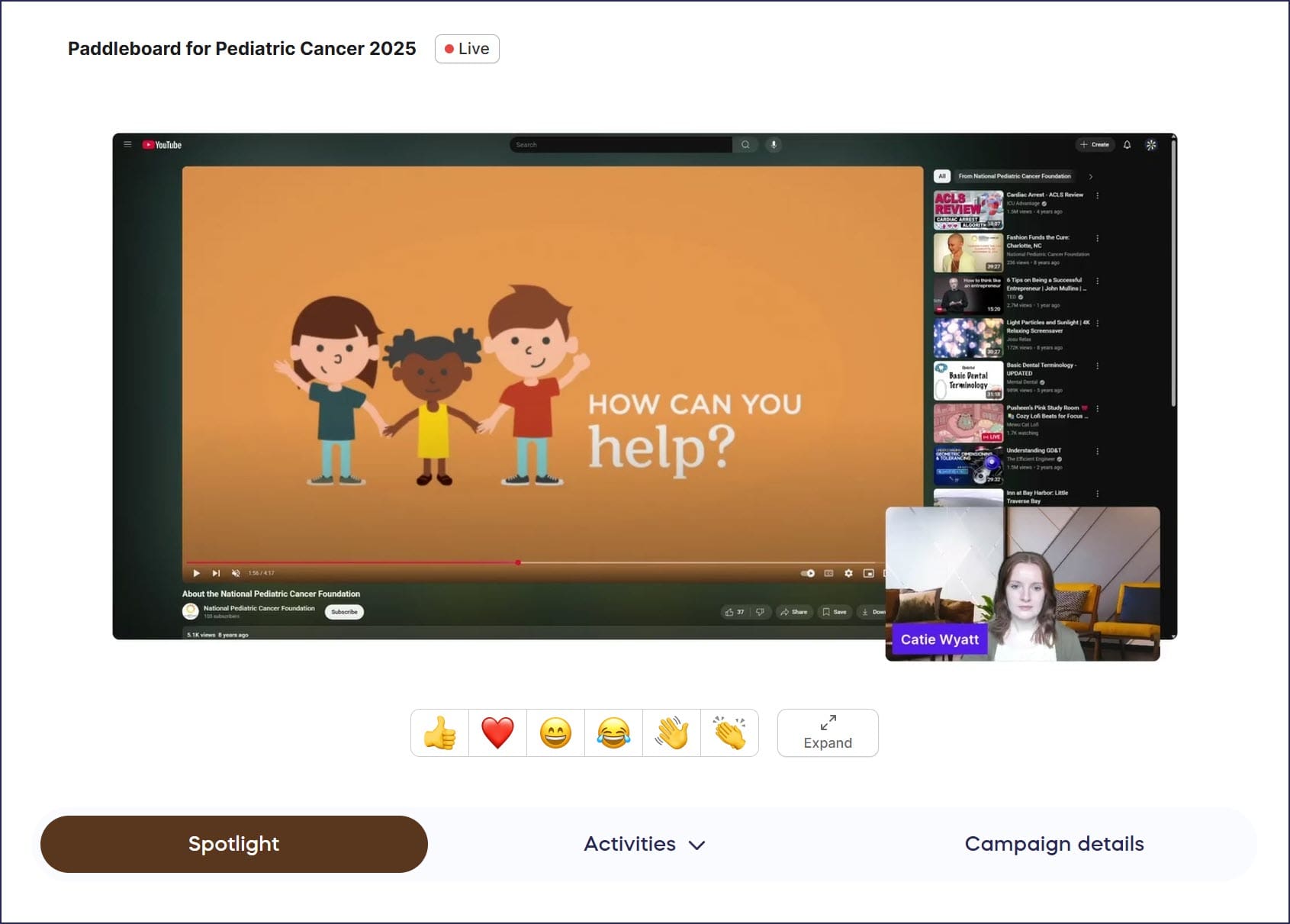Screen dimensions: 1290x924
Task: Open the Campaign details tab
Action: click(x=1054, y=844)
